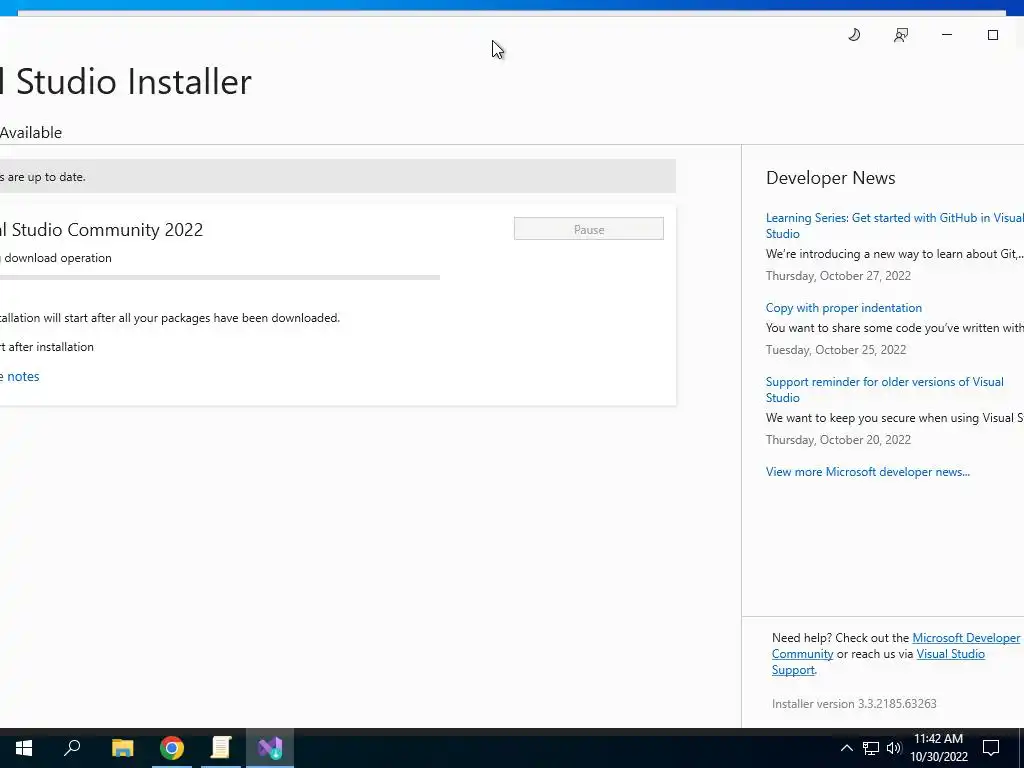Viewport: 1024px width, 768px height.
Task: Open the script document app in taskbar
Action: (221, 748)
